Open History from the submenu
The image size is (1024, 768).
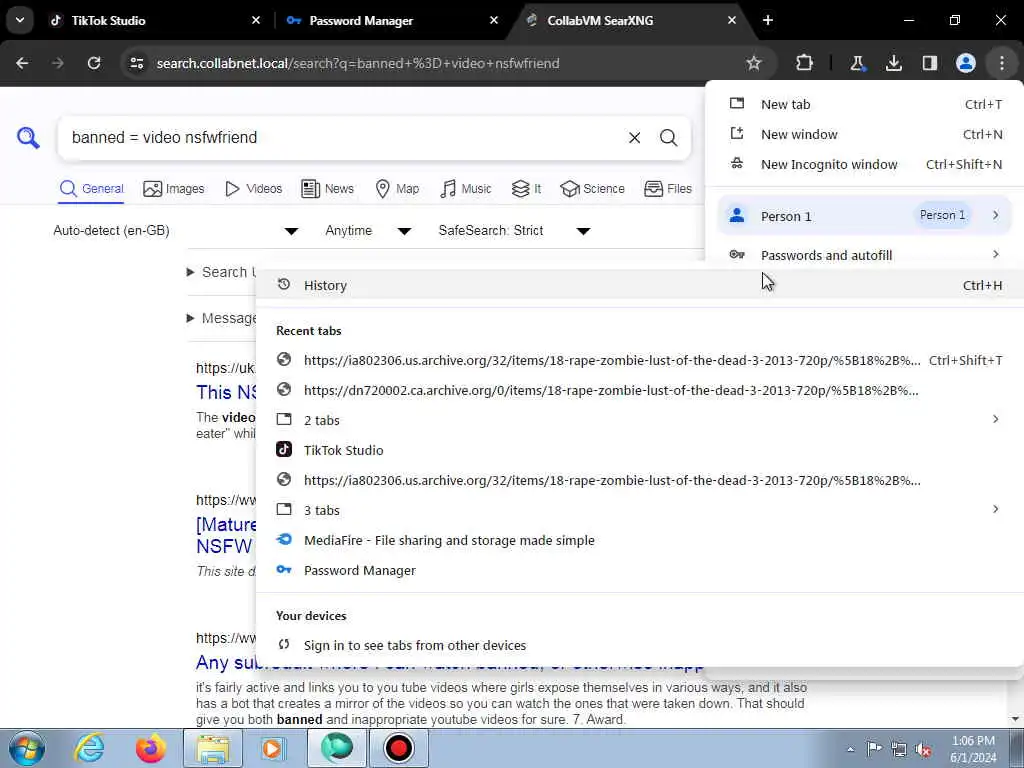639,285
